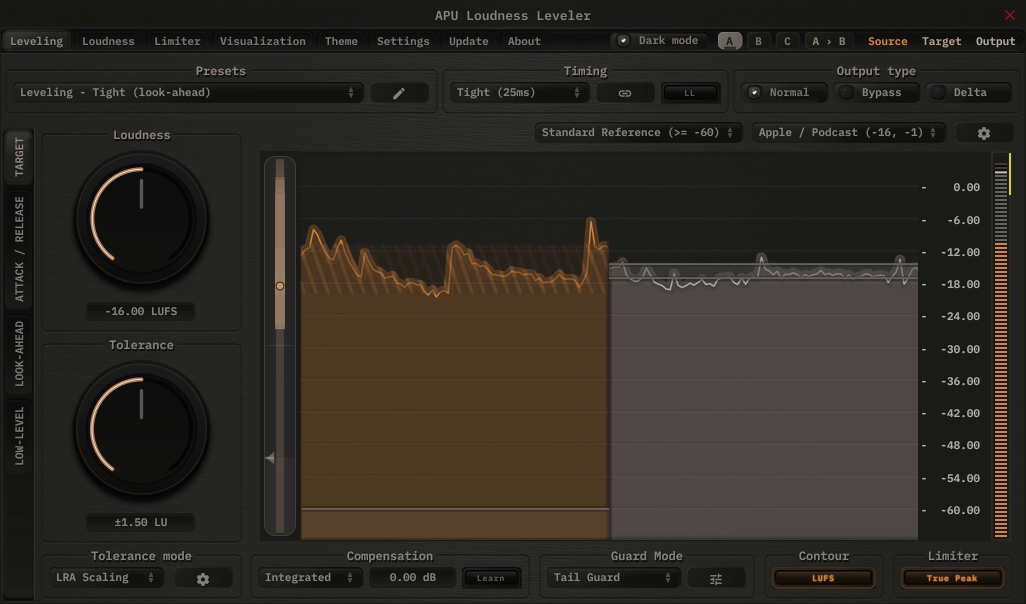Click the Learn compensation button
The width and height of the screenshot is (1026, 604).
click(491, 578)
